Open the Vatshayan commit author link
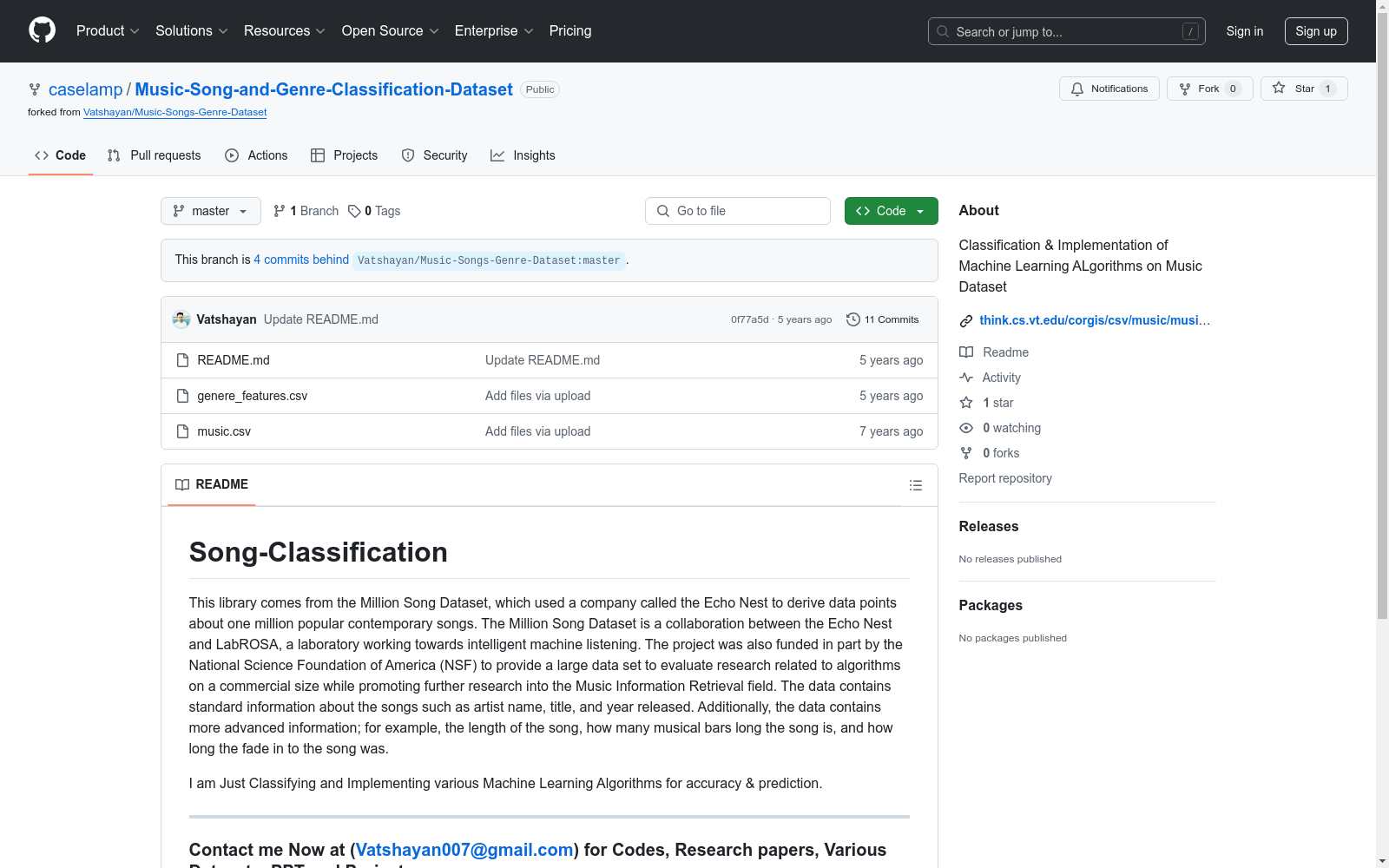The height and width of the screenshot is (868, 1389). [227, 319]
